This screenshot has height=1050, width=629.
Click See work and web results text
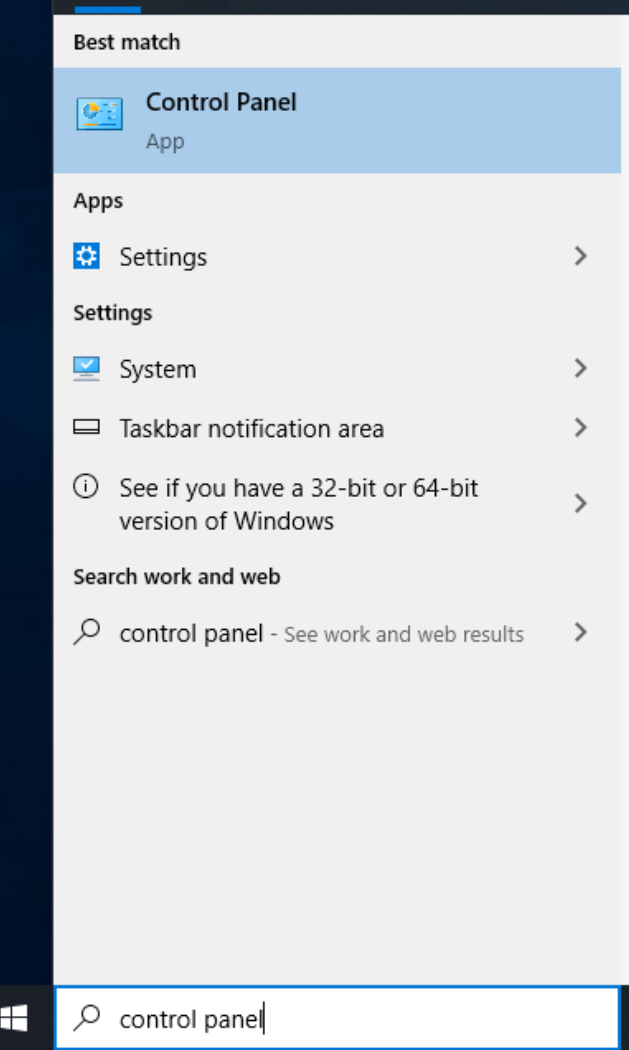pyautogui.click(x=403, y=634)
